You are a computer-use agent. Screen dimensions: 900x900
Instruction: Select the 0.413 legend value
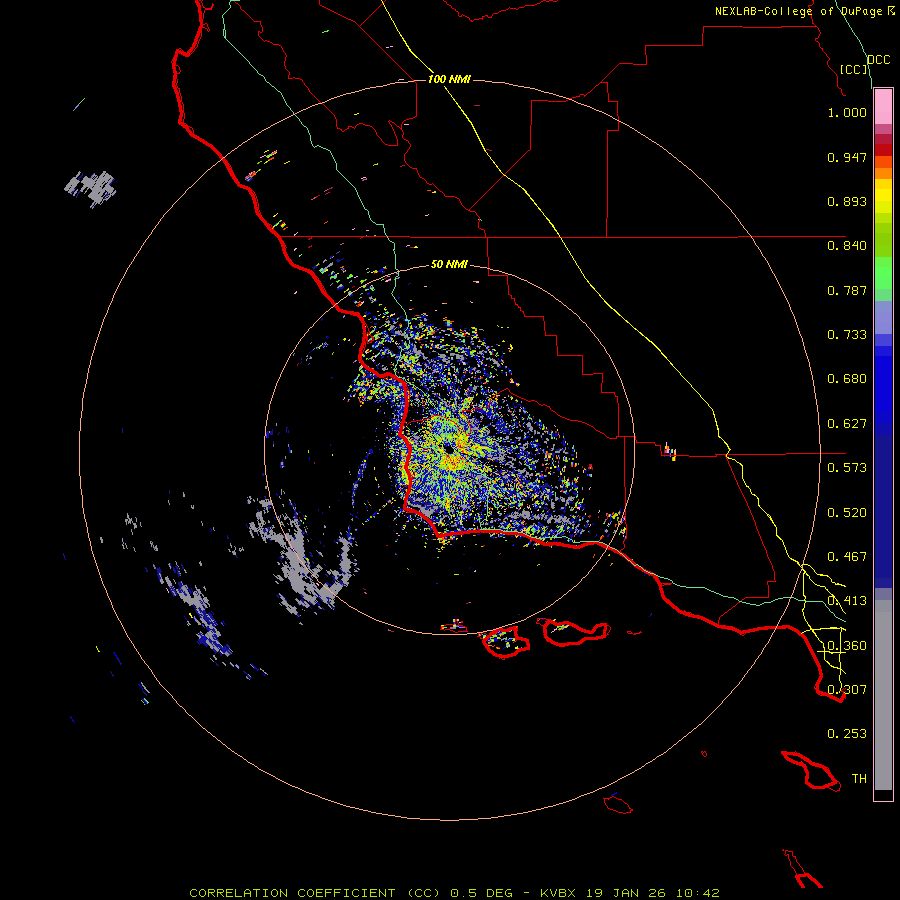847,601
